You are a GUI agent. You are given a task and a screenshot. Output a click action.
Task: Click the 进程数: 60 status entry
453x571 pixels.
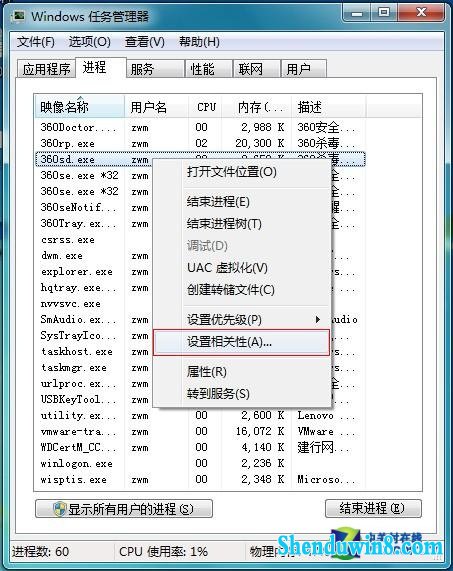tap(40, 551)
